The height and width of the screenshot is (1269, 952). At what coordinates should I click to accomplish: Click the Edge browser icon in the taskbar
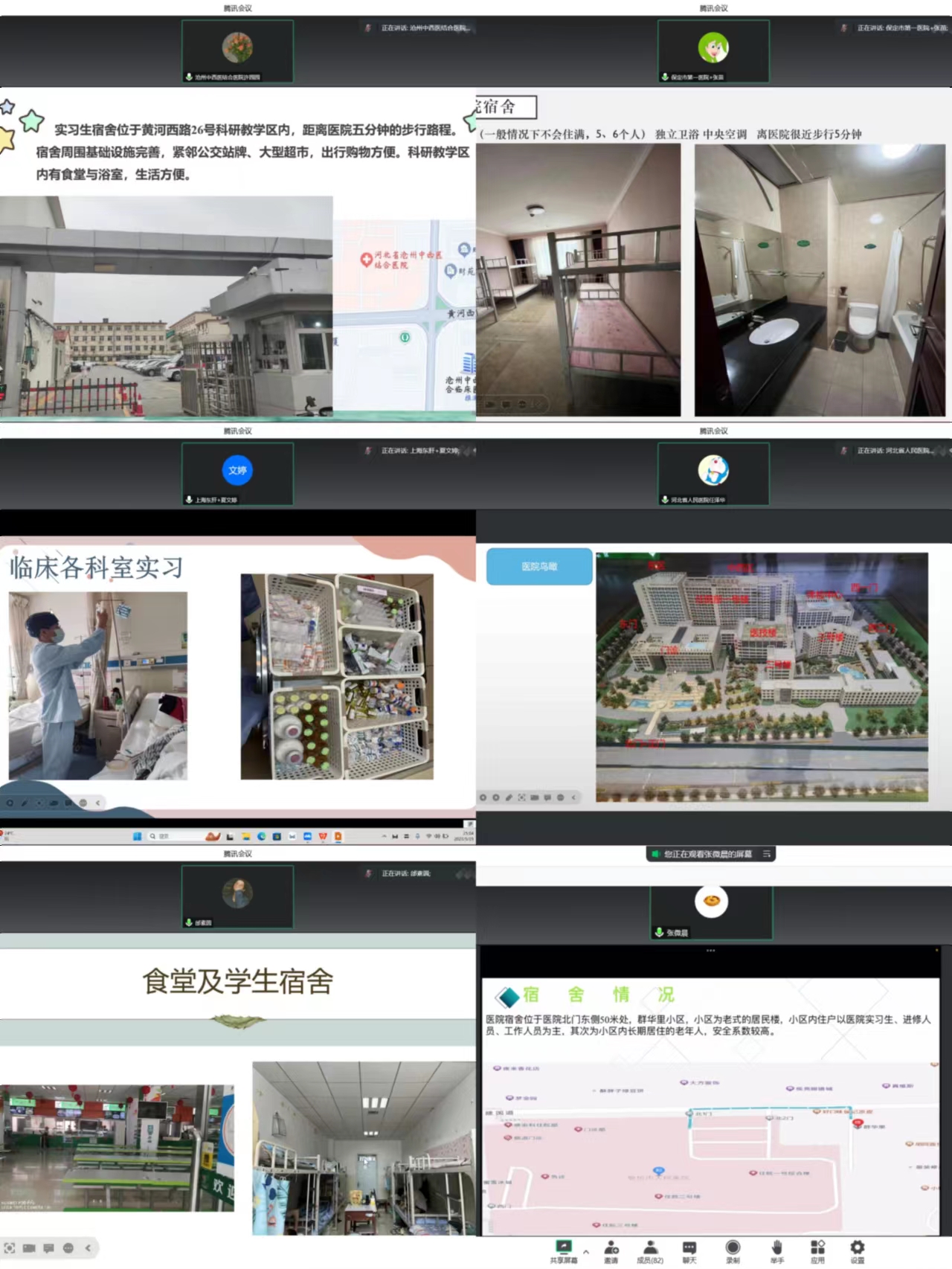pos(262,836)
